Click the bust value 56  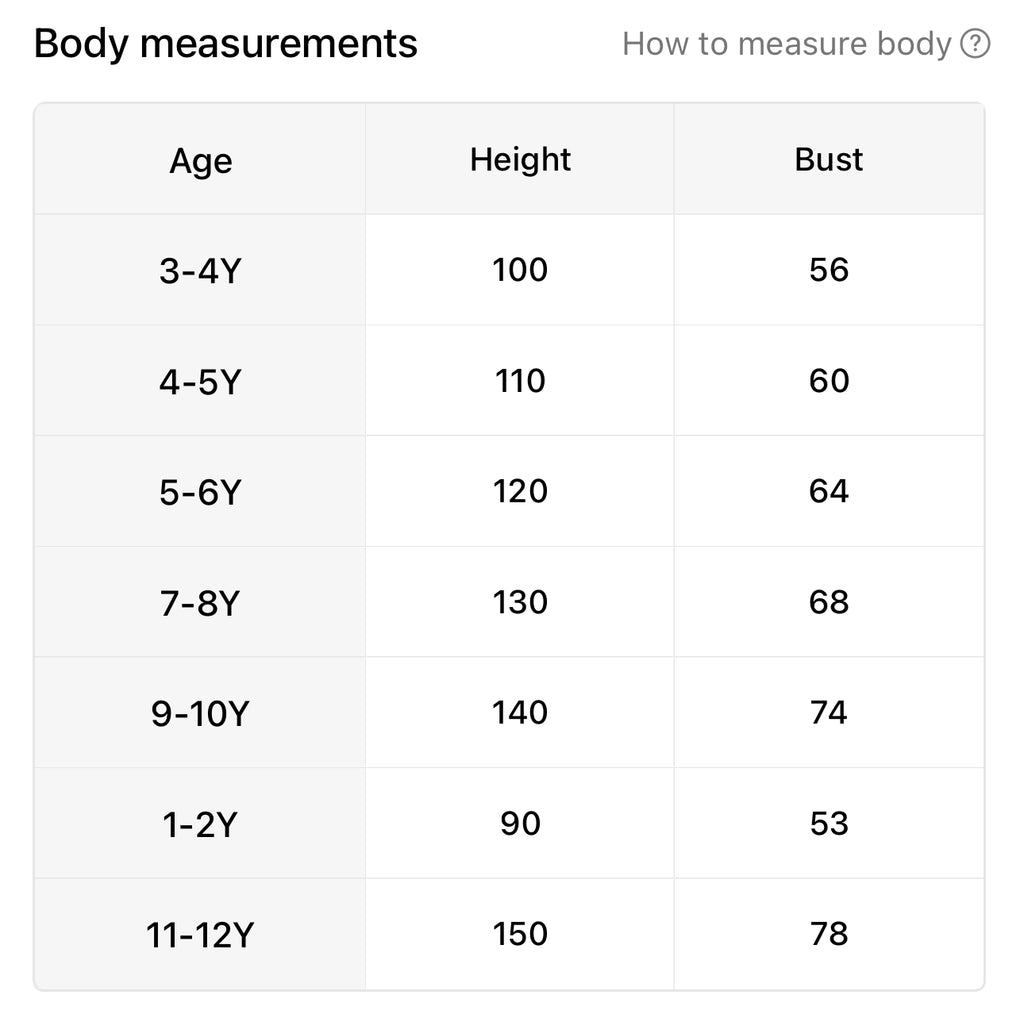pos(829,270)
